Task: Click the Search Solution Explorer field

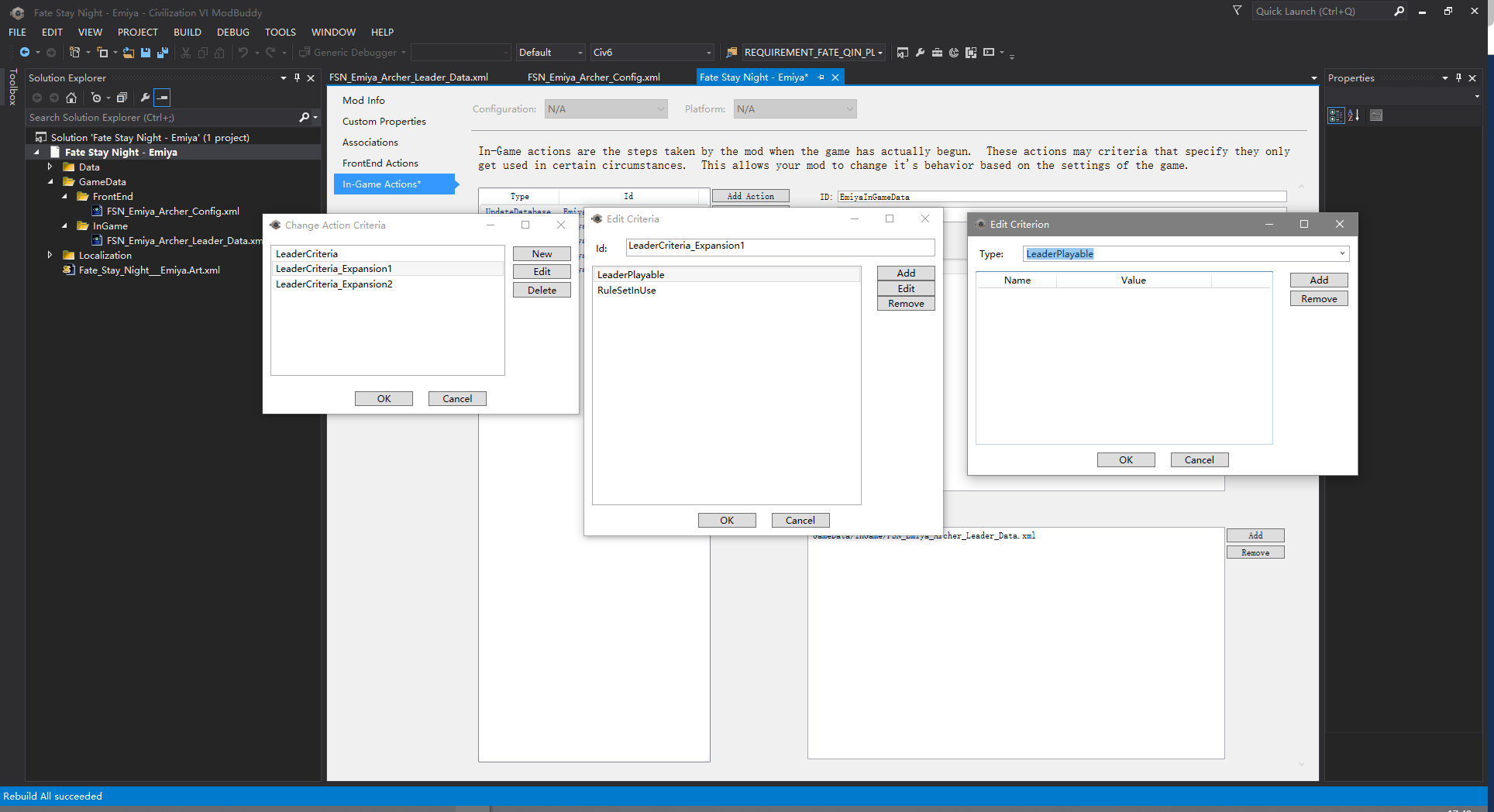Action: click(x=163, y=118)
